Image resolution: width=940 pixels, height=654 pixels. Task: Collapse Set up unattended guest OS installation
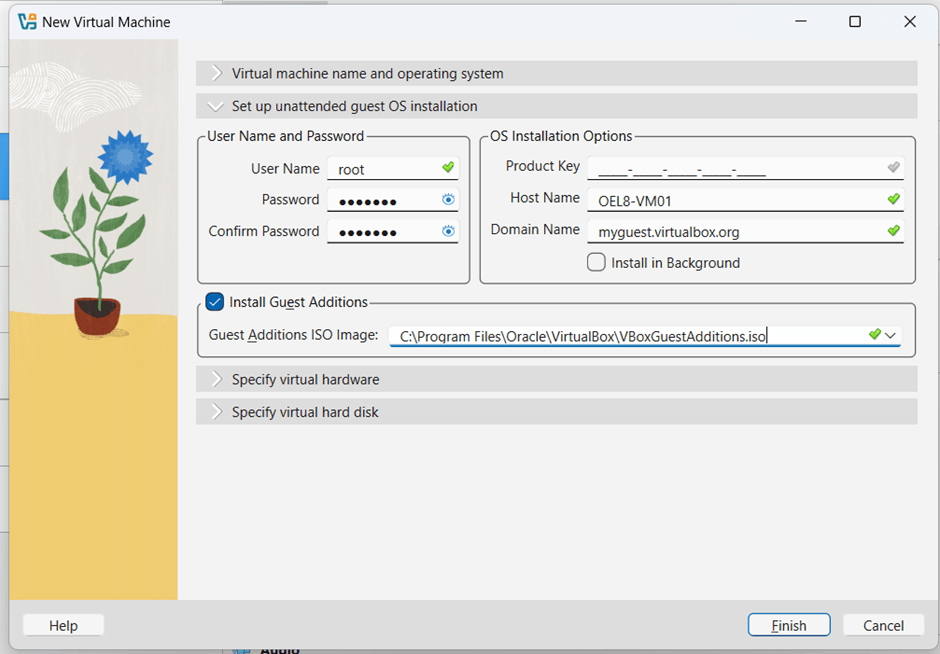coord(354,106)
